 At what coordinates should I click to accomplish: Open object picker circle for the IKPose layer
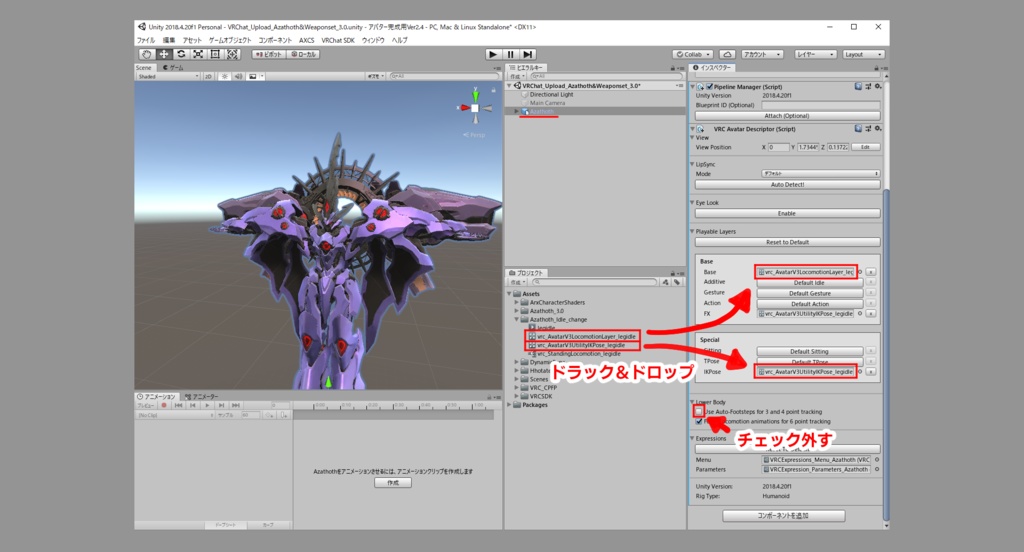point(860,372)
